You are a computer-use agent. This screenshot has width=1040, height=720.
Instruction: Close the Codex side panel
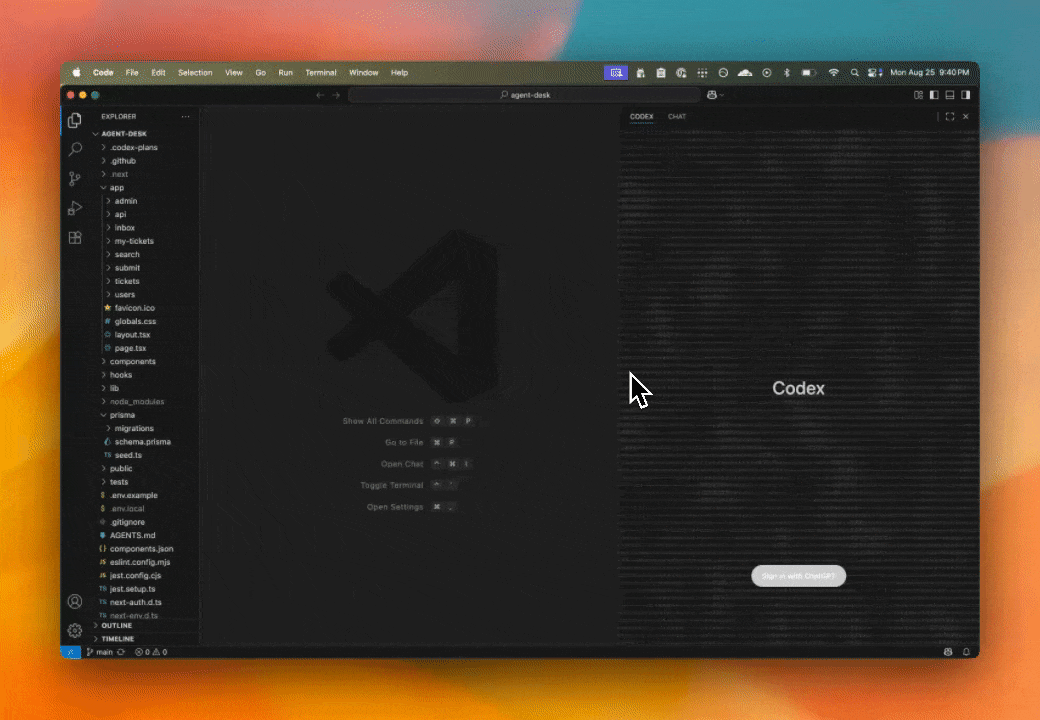coord(966,117)
